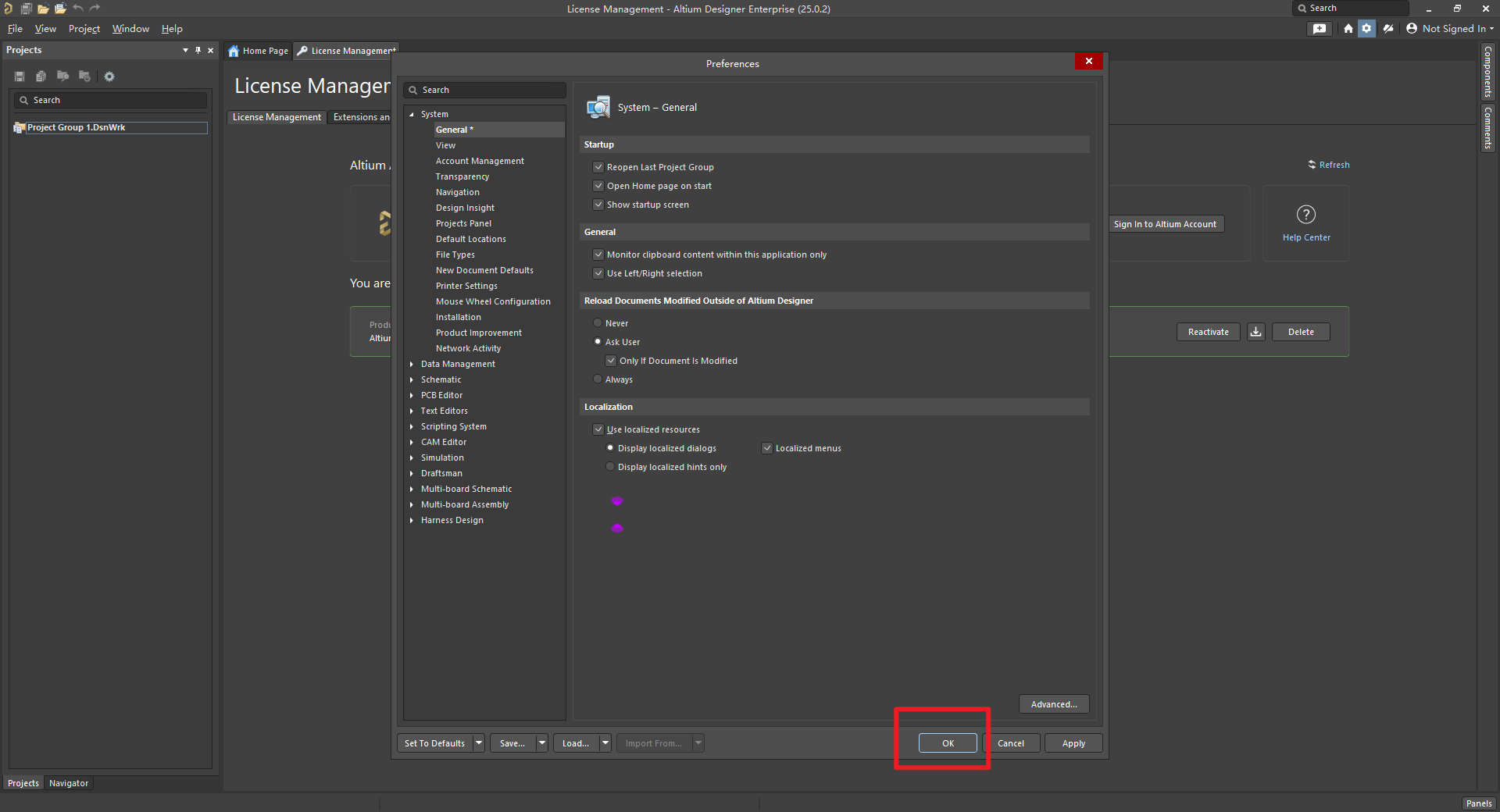
Task: Expand the Schematic preferences node
Action: 412,379
